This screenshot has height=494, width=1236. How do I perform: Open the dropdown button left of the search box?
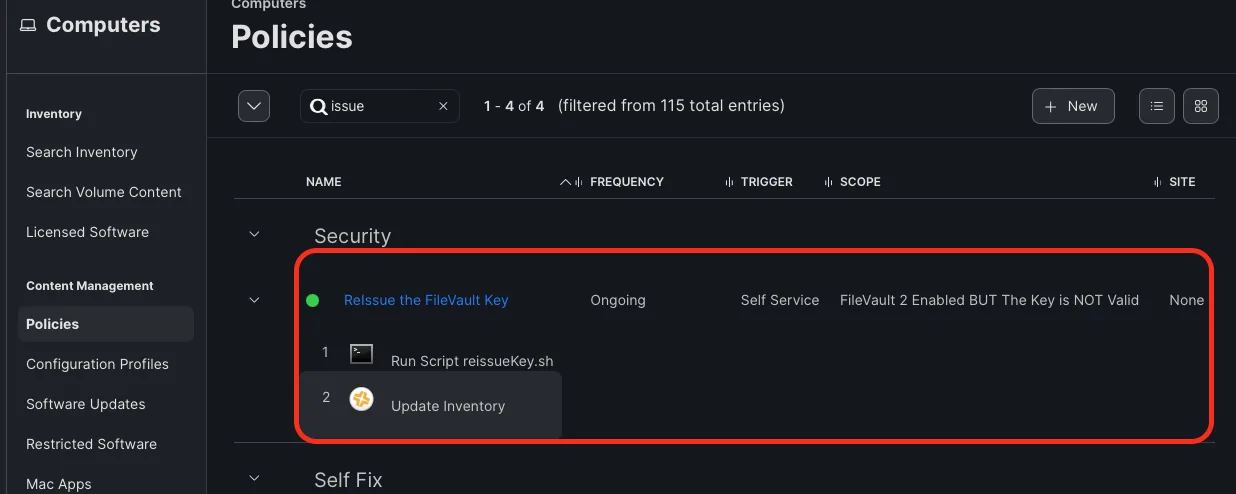254,106
